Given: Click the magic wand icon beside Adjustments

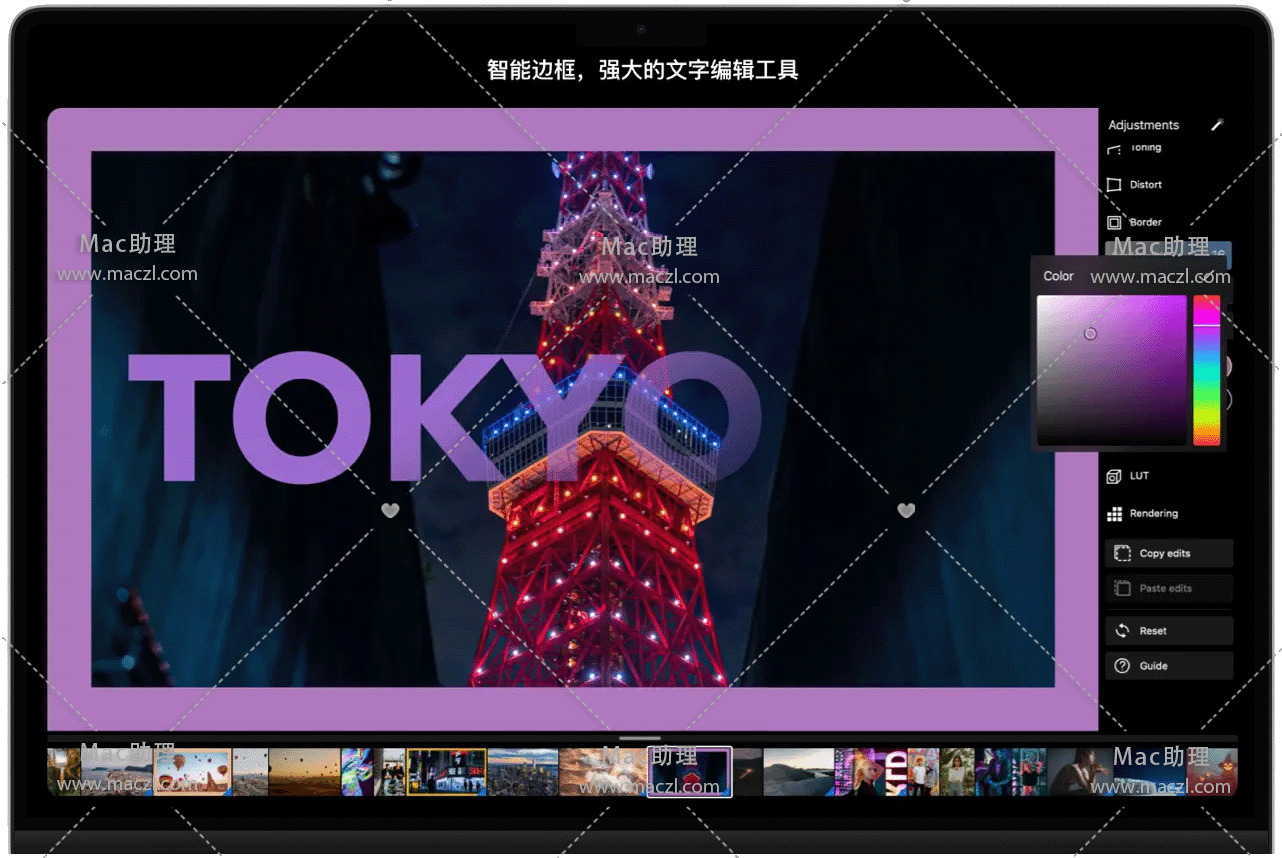Looking at the screenshot, I should 1217,125.
